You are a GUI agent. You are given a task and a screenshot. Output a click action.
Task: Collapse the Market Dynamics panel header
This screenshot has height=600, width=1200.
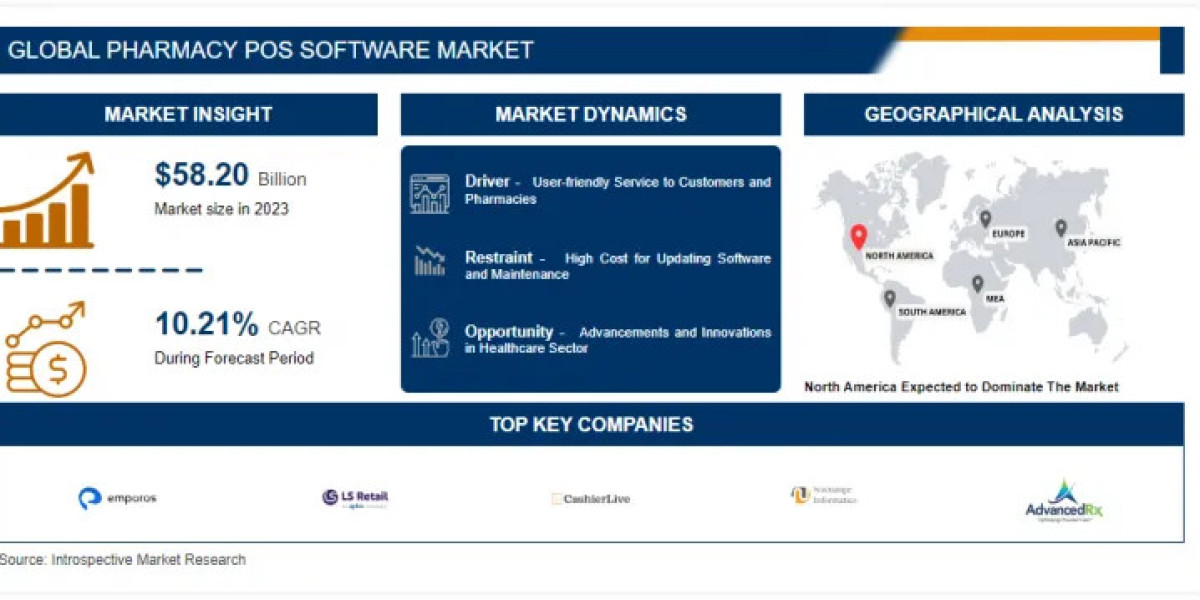click(590, 114)
